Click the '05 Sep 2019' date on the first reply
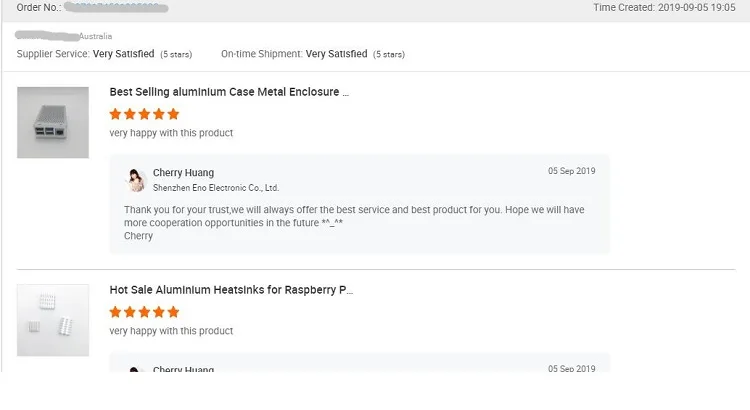The height and width of the screenshot is (410, 750). pos(571,171)
